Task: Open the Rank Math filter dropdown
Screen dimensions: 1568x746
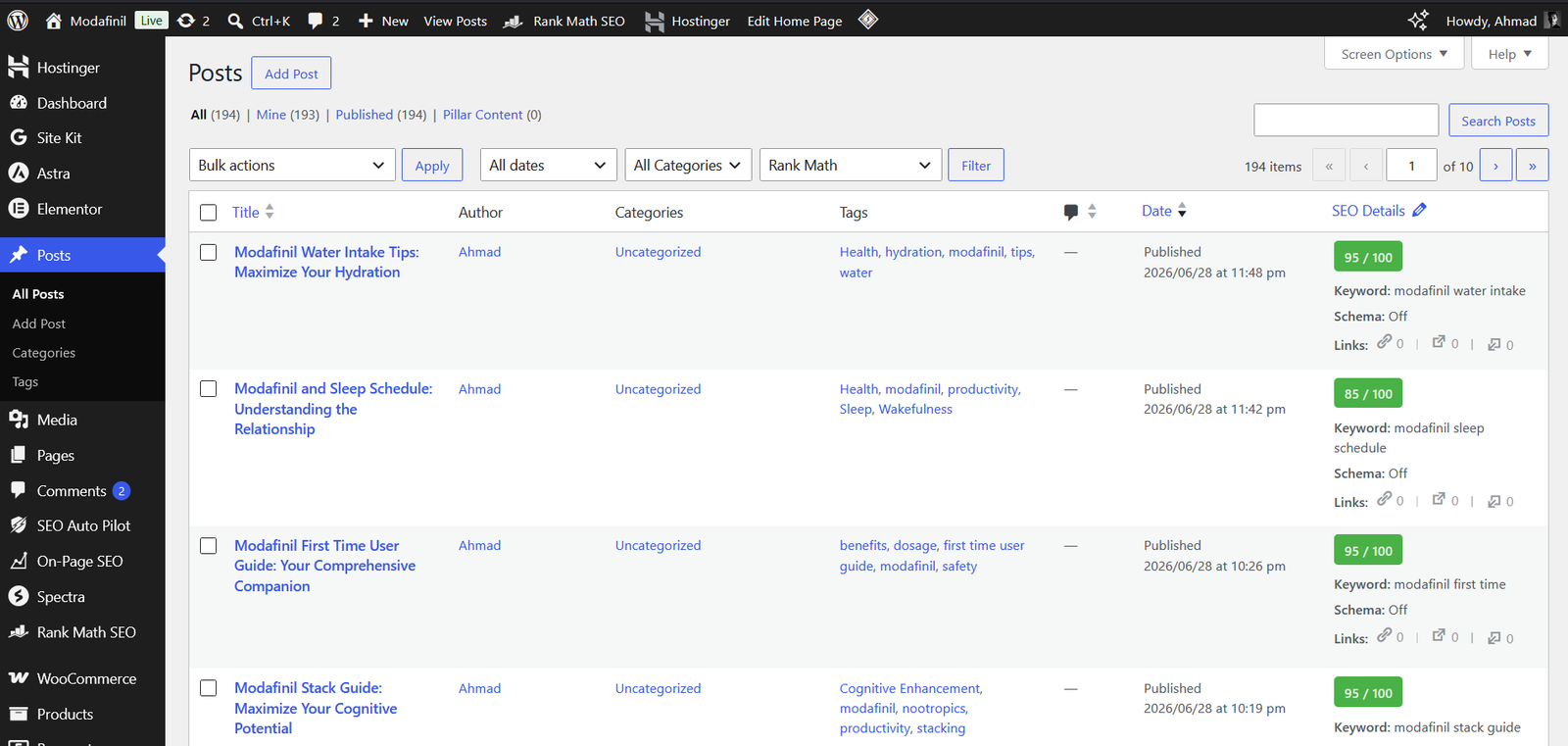Action: (851, 165)
